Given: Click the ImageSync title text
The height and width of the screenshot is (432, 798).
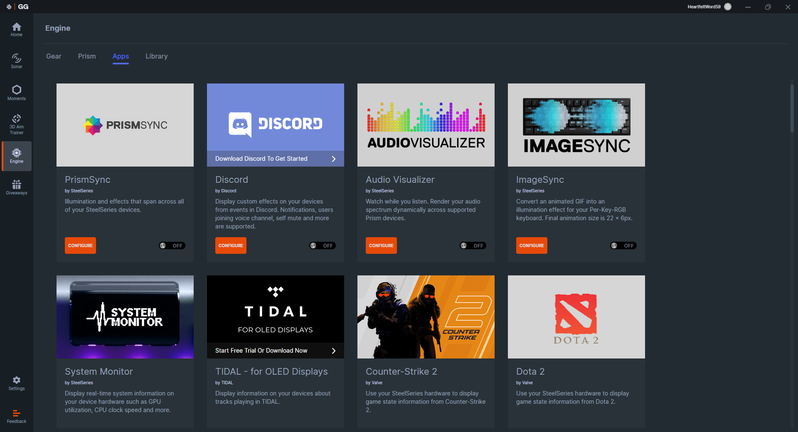Looking at the screenshot, I should [540, 180].
